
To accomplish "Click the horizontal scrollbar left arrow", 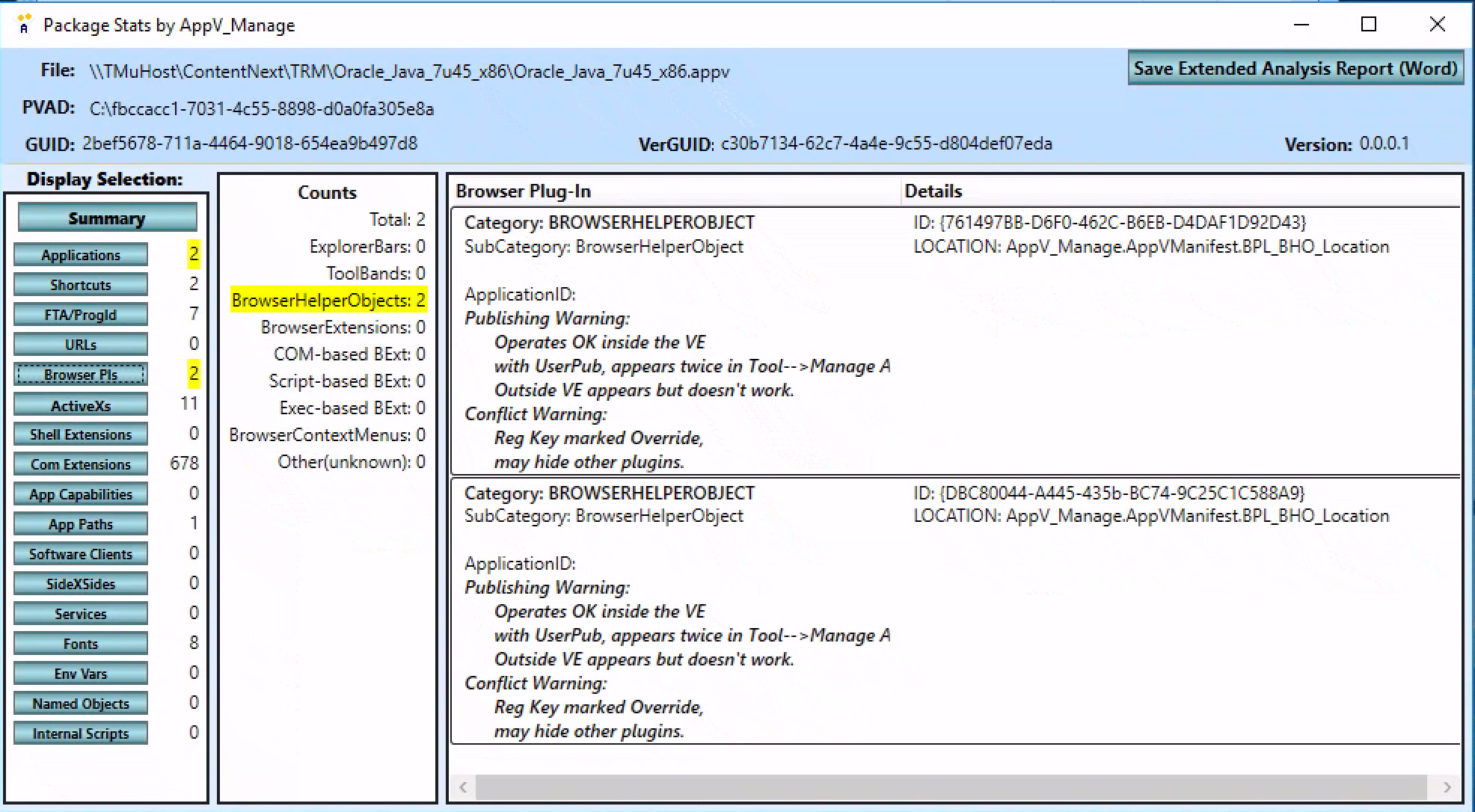I will click(463, 787).
